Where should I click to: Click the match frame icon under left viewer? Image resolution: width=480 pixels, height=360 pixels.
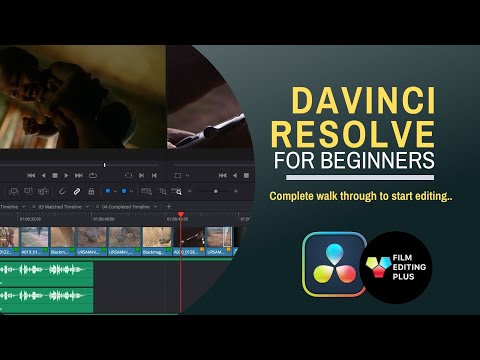click(128, 175)
